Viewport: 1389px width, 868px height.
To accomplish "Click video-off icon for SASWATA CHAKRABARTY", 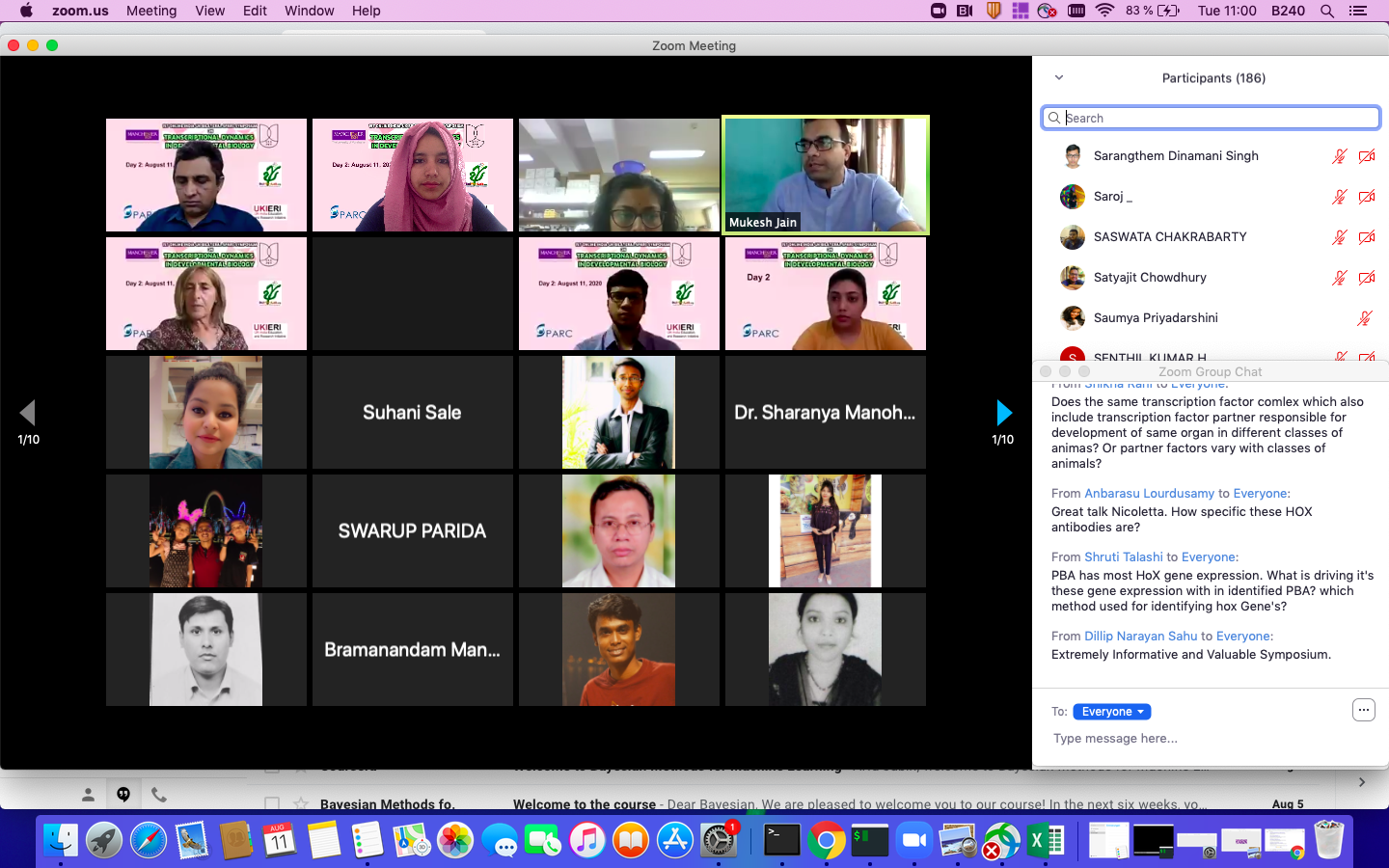I will tap(1367, 237).
